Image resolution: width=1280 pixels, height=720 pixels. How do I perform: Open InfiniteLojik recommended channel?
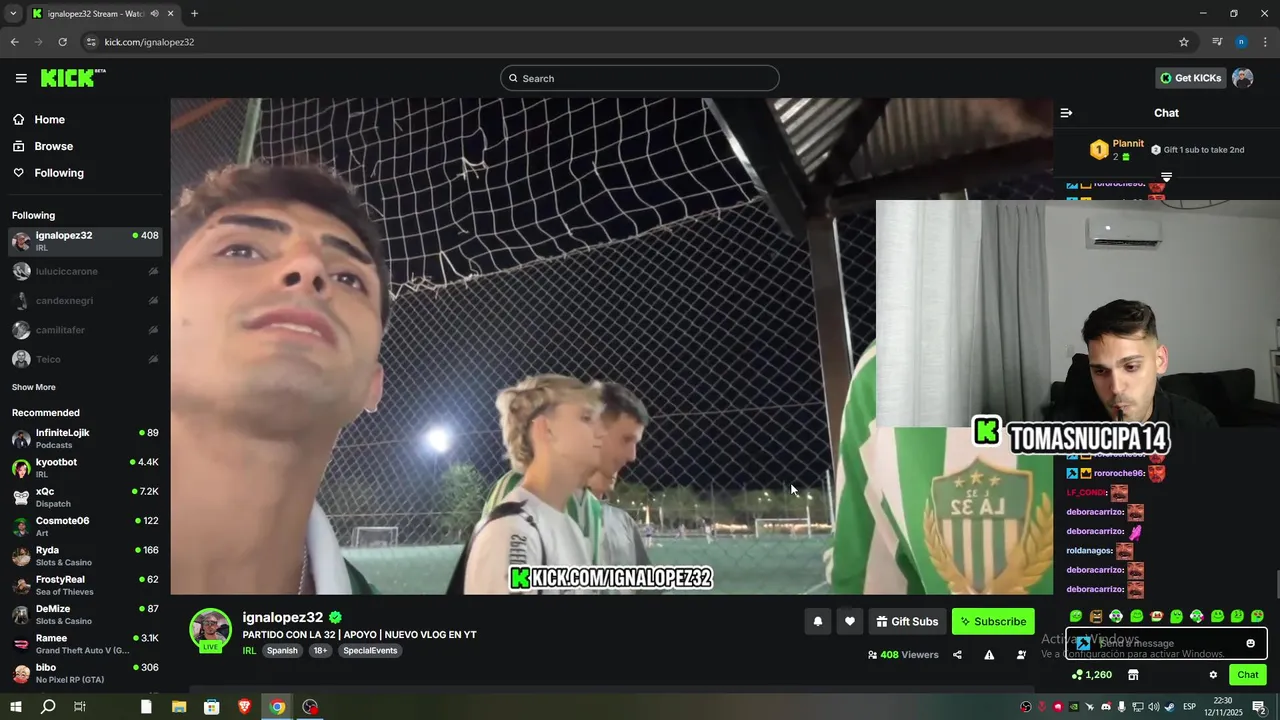pos(85,438)
